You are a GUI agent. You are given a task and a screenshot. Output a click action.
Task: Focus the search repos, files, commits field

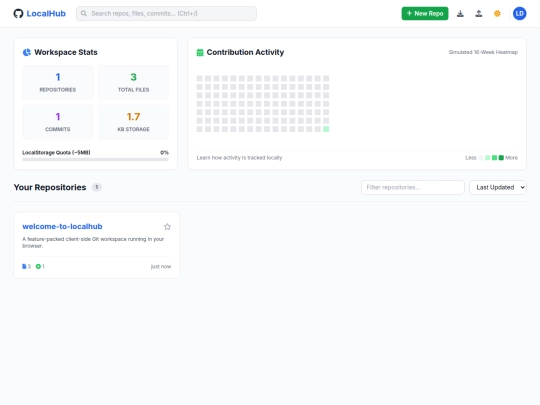pyautogui.click(x=166, y=13)
